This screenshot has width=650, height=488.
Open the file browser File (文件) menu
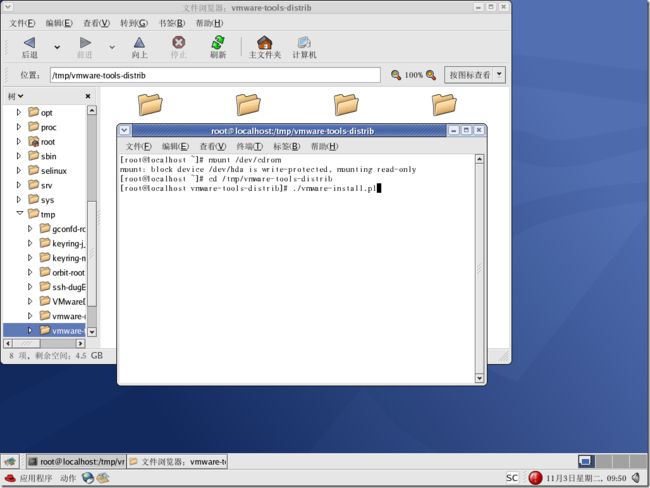22,23
